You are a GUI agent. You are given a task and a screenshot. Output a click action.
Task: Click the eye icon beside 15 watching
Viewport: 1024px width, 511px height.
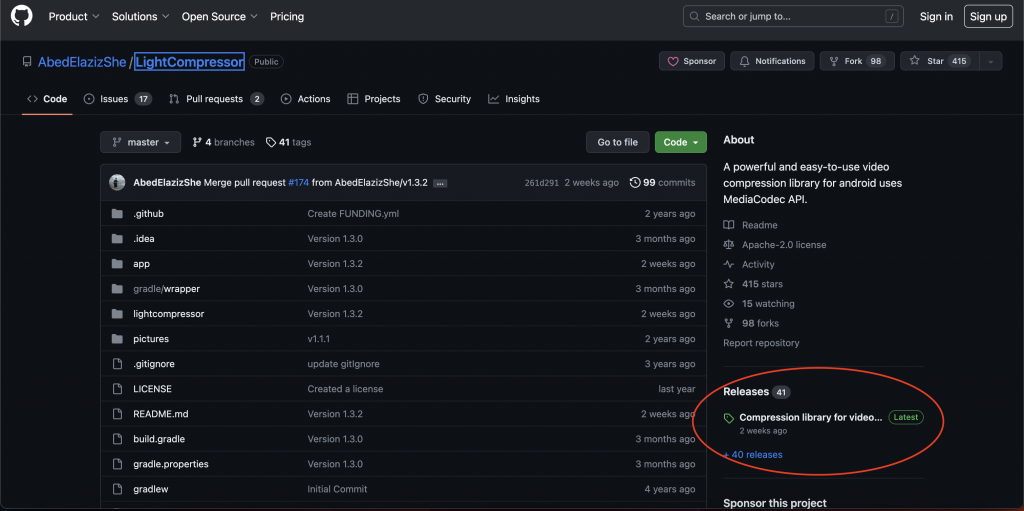click(x=729, y=303)
